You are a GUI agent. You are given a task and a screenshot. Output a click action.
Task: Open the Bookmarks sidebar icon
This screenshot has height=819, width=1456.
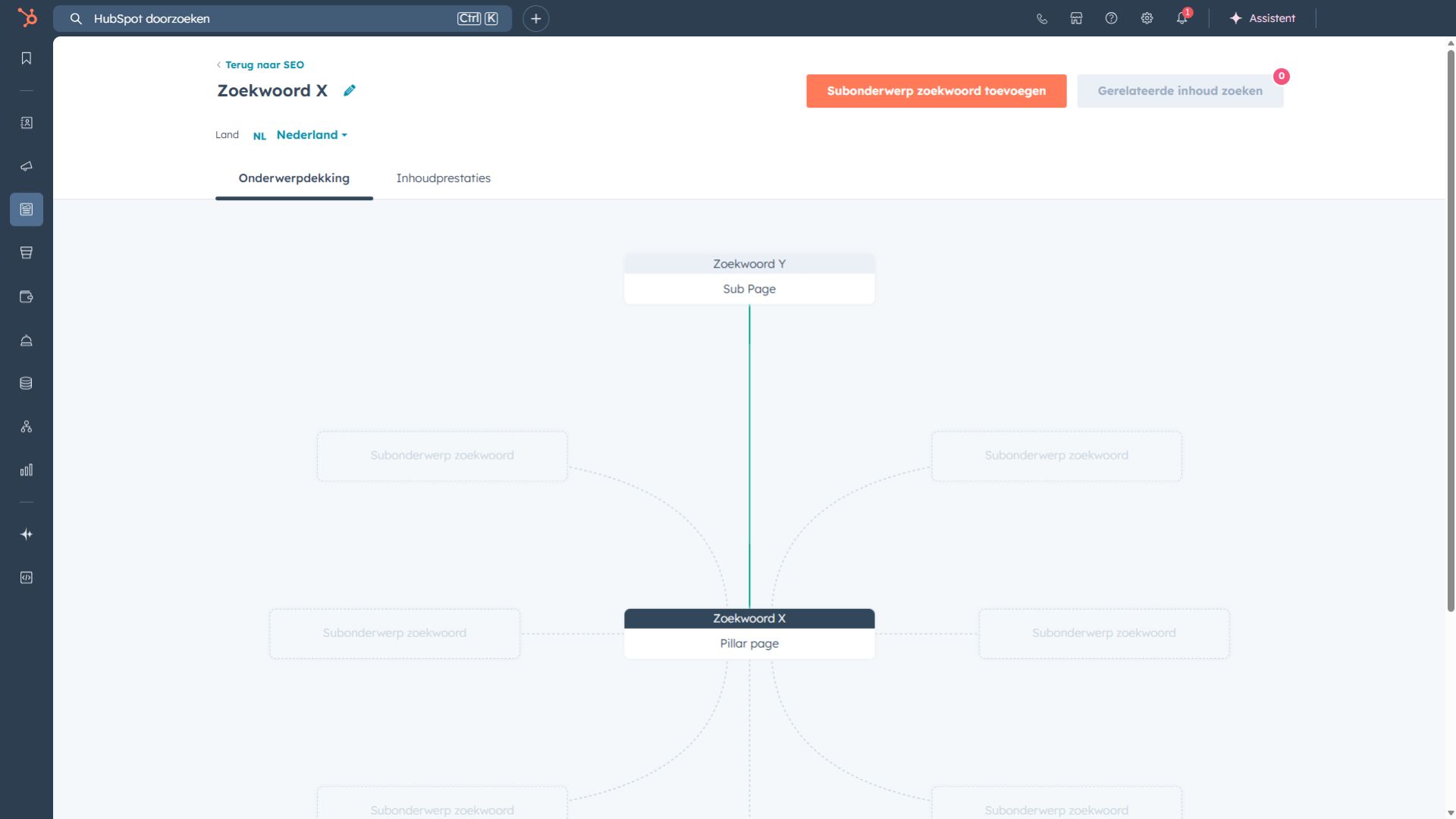[x=27, y=58]
